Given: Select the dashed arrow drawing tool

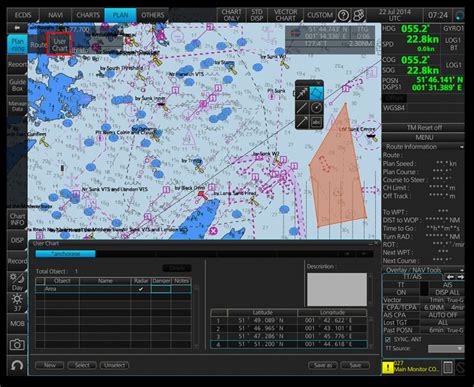Looking at the screenshot, I should (x=302, y=122).
